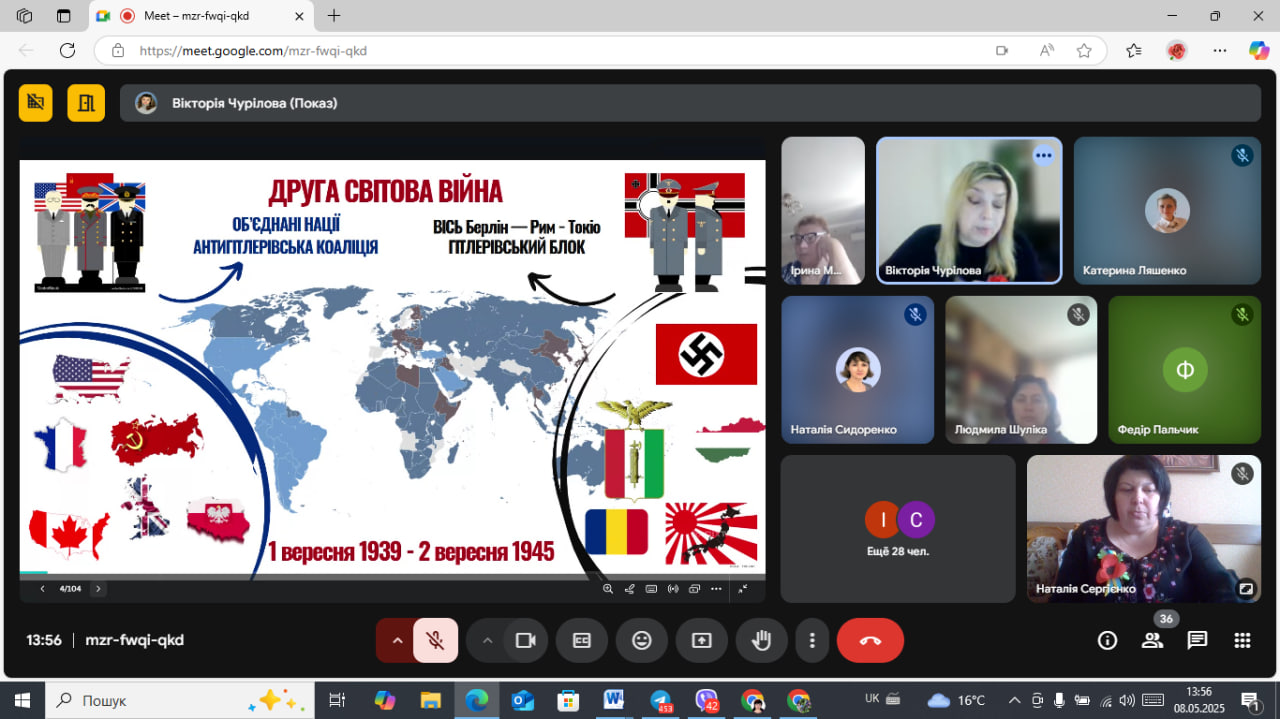View site information lock icon
This screenshot has height=719, width=1280.
point(118,50)
